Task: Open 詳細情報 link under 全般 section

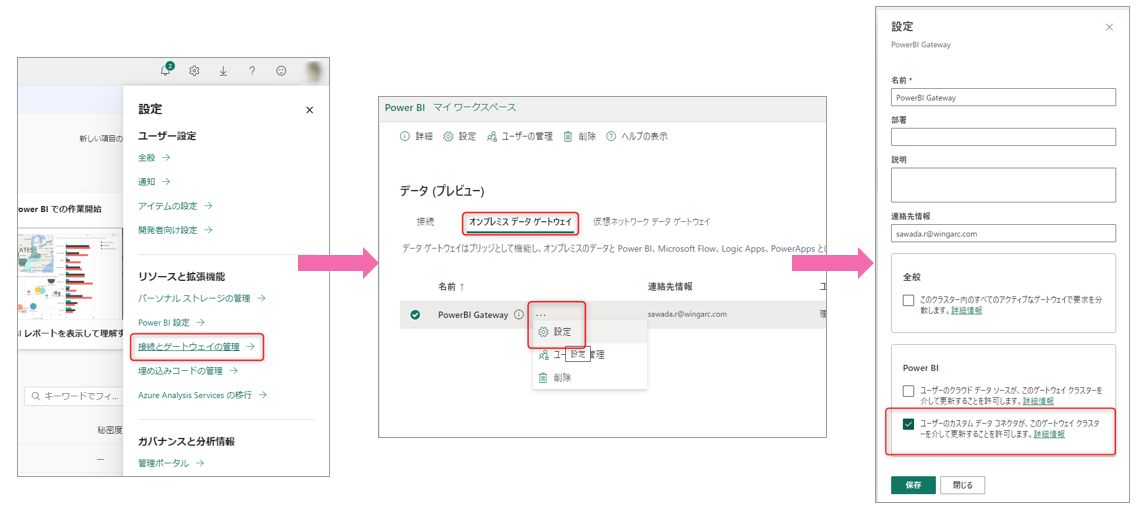Action: [x=966, y=310]
